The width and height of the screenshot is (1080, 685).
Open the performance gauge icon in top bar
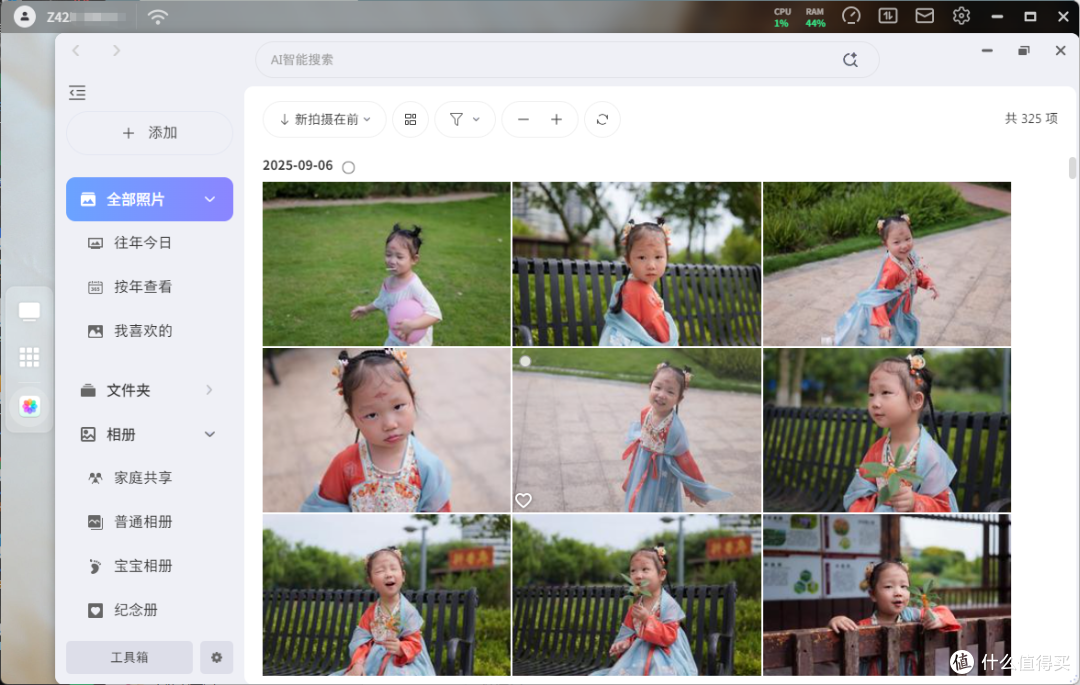point(851,16)
